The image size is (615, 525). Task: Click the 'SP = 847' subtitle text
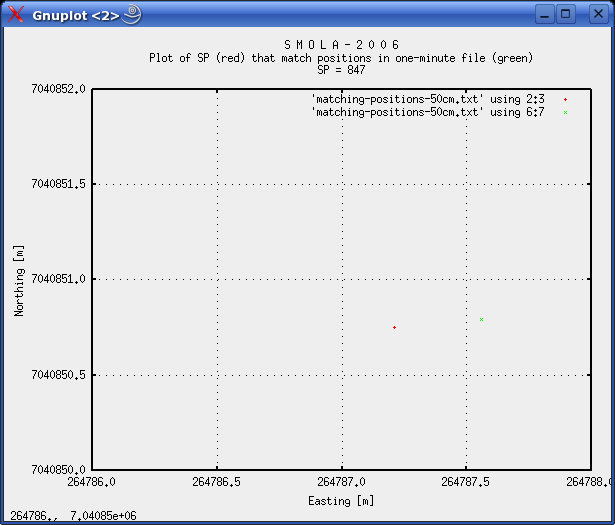tap(341, 70)
